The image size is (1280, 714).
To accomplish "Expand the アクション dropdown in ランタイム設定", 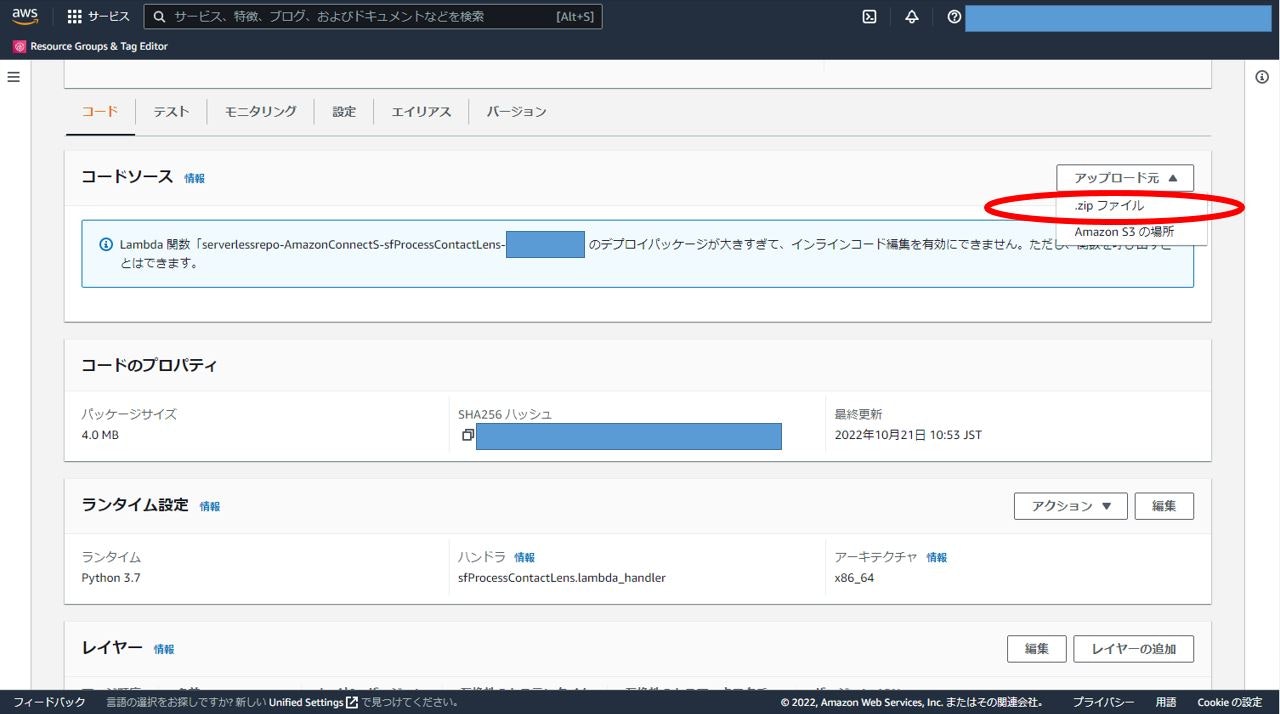I will click(x=1070, y=505).
